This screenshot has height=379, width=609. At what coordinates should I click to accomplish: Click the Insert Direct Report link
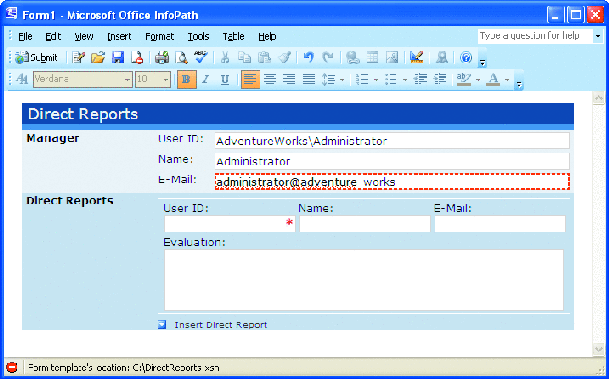tap(220, 325)
